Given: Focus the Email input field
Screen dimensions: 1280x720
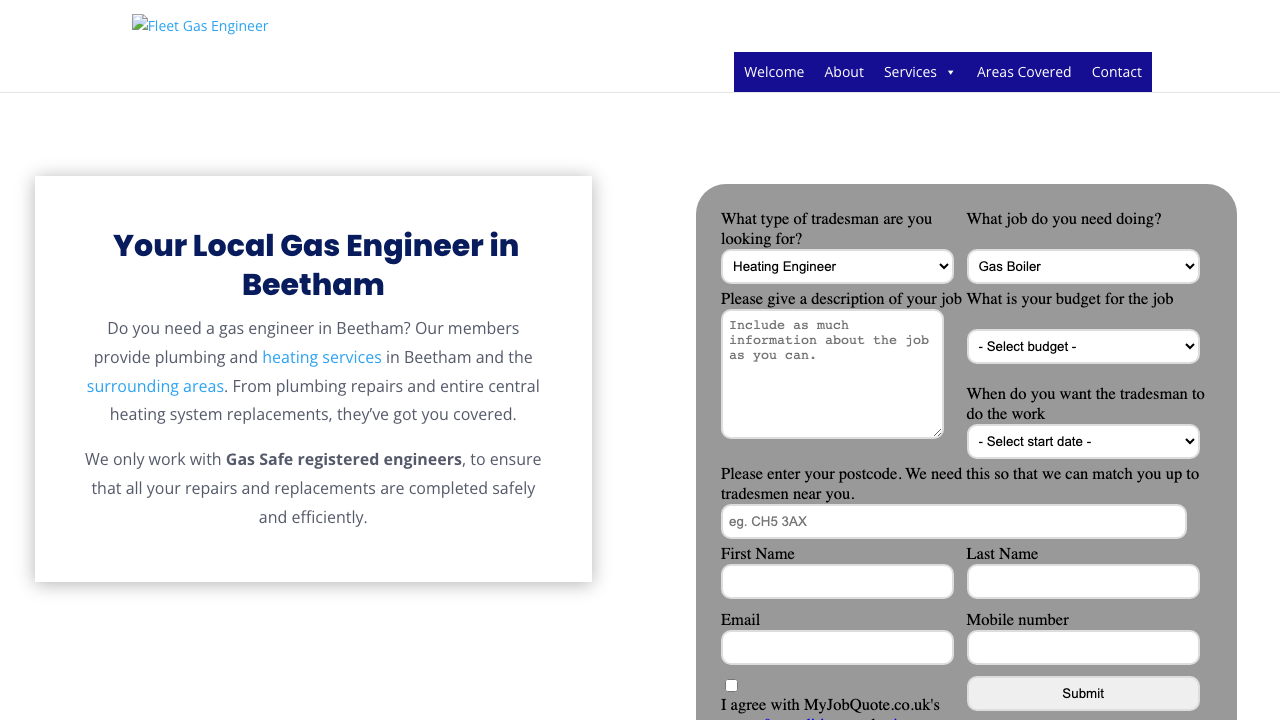Looking at the screenshot, I should pos(836,647).
